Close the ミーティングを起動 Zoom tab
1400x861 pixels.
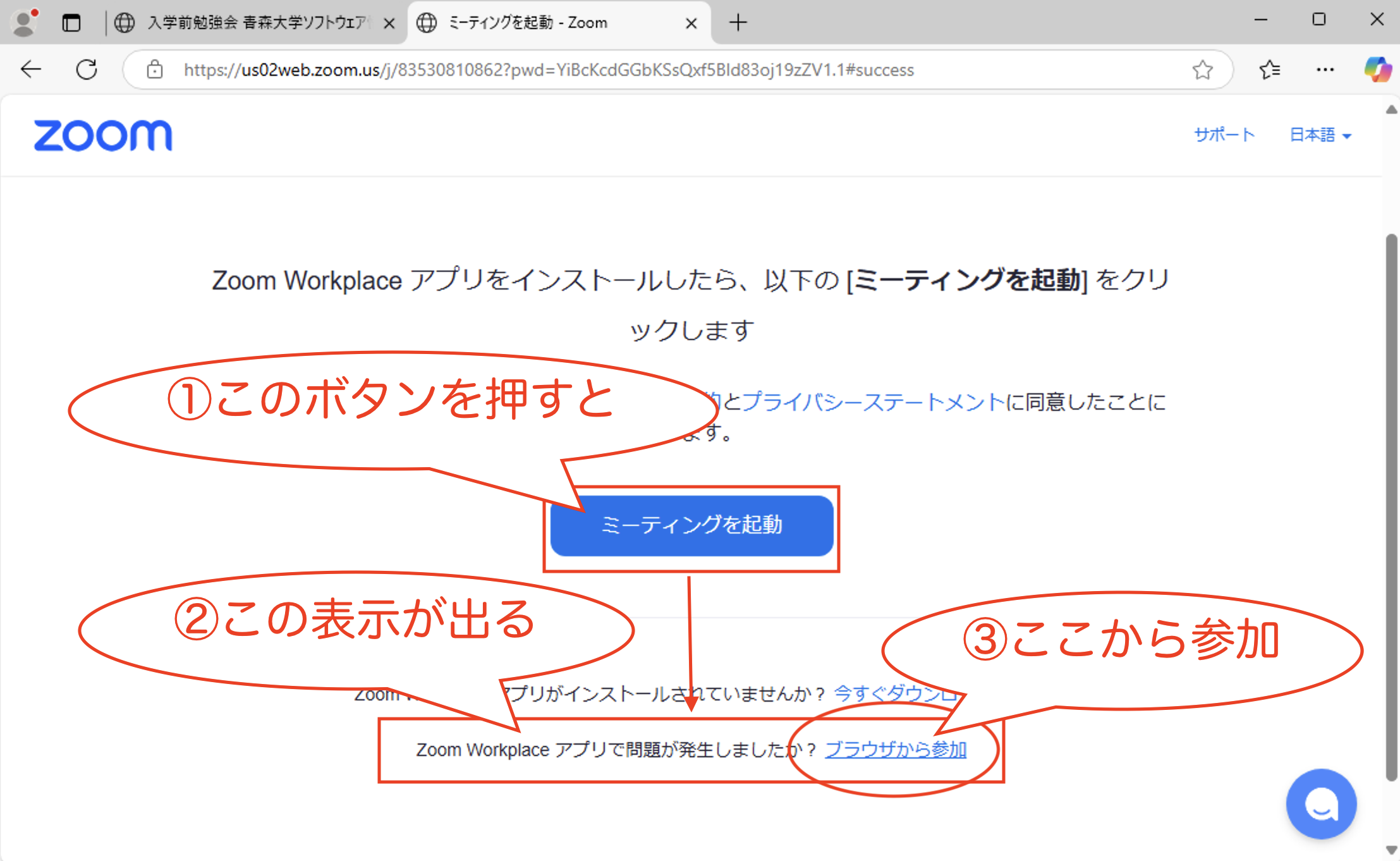[691, 23]
